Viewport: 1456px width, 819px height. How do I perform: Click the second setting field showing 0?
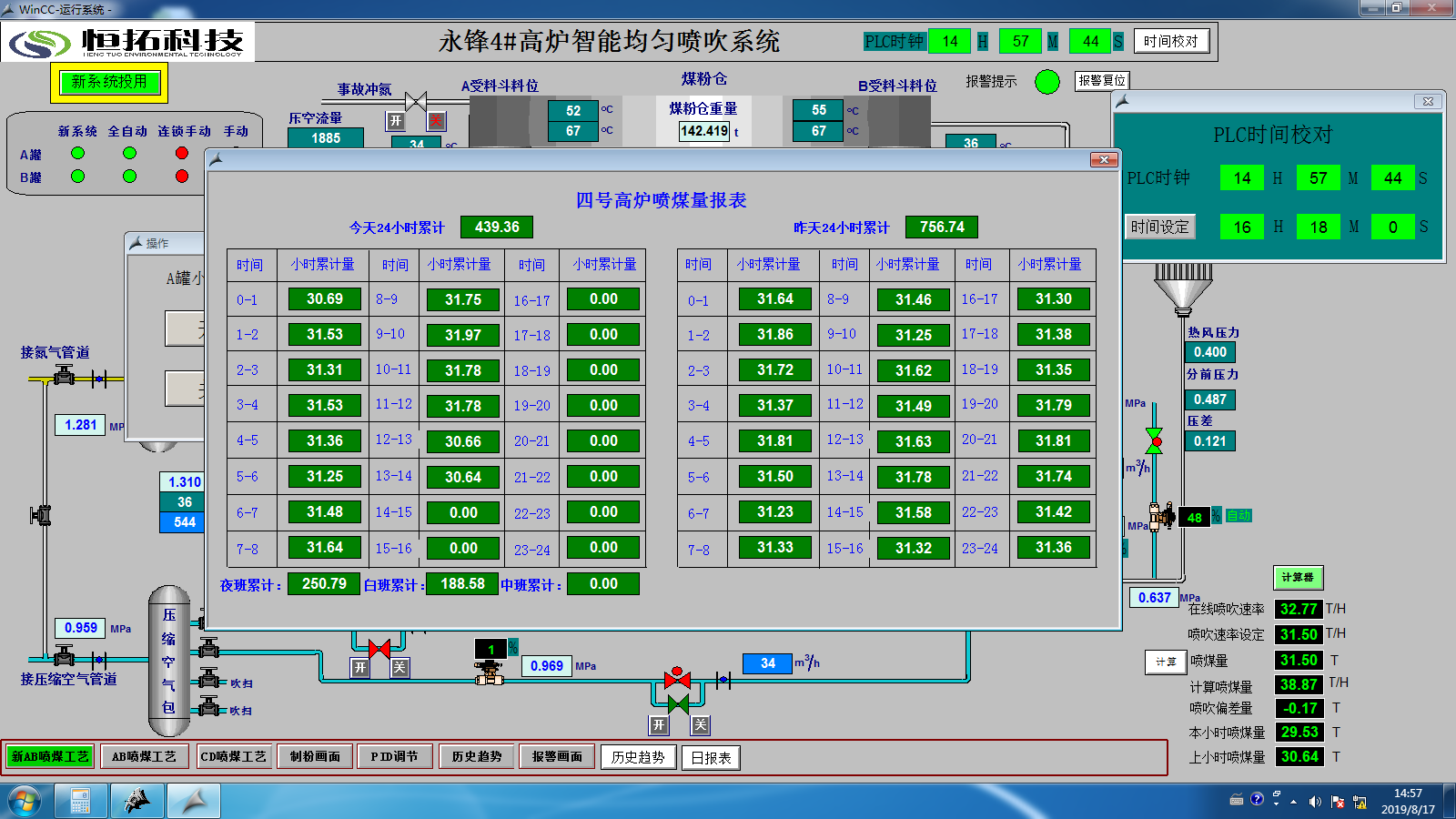pyautogui.click(x=1393, y=227)
